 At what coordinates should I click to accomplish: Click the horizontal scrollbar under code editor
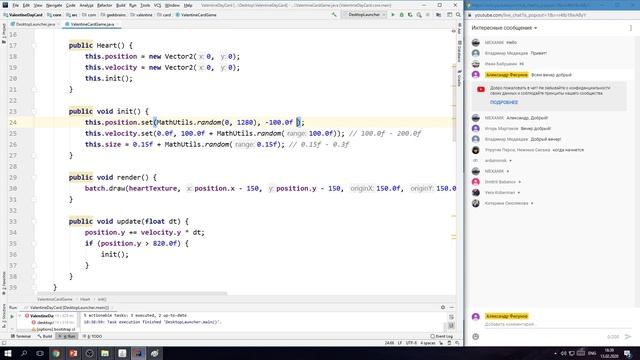pos(132,293)
